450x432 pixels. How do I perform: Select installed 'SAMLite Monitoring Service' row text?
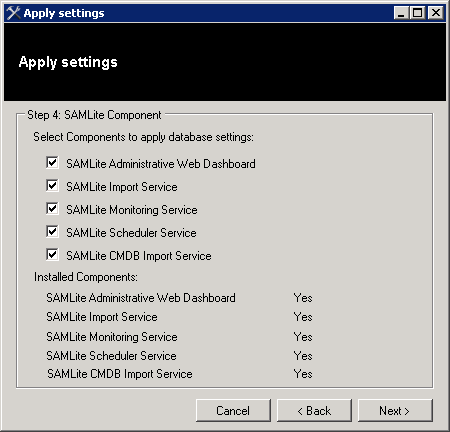coord(112,337)
